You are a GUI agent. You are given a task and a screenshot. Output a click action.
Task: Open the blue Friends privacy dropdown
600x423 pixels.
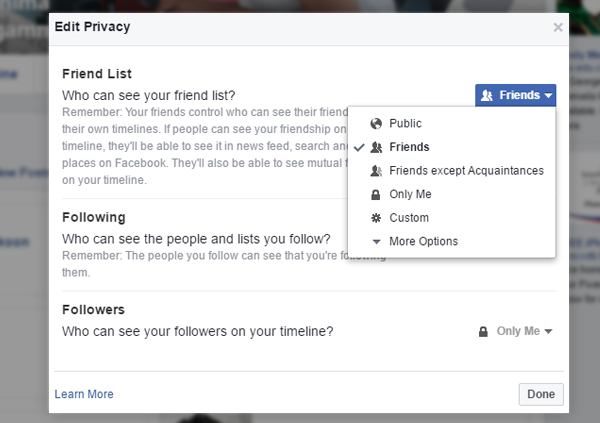(x=515, y=95)
